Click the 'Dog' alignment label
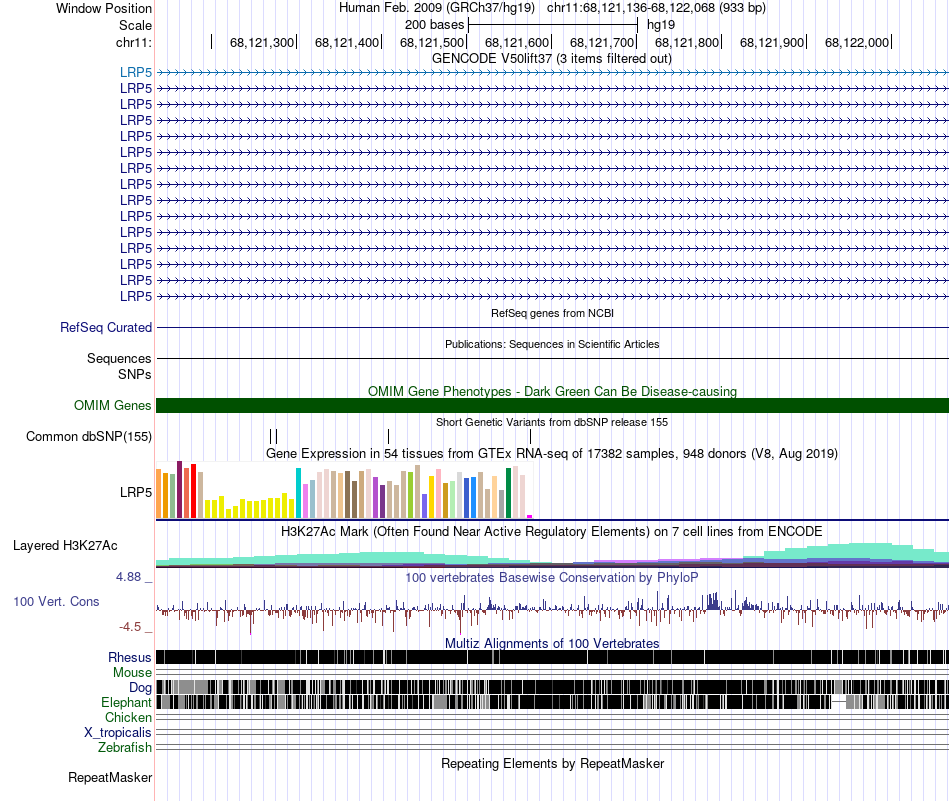This screenshot has width=950, height=801. 140,687
